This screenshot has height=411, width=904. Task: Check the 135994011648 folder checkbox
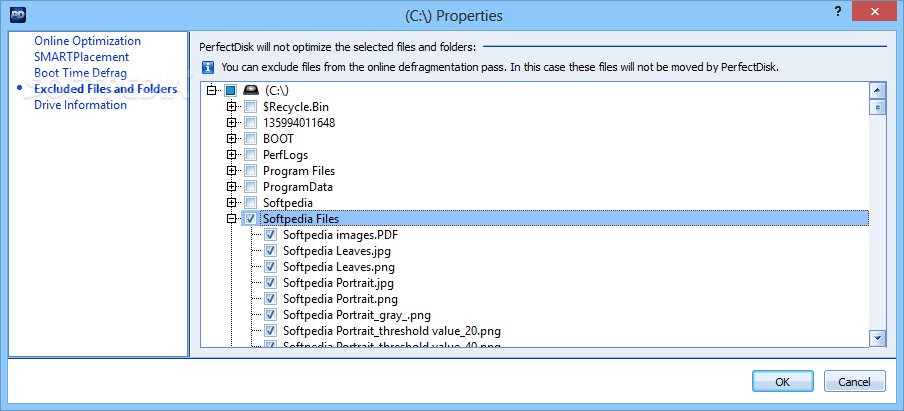251,123
